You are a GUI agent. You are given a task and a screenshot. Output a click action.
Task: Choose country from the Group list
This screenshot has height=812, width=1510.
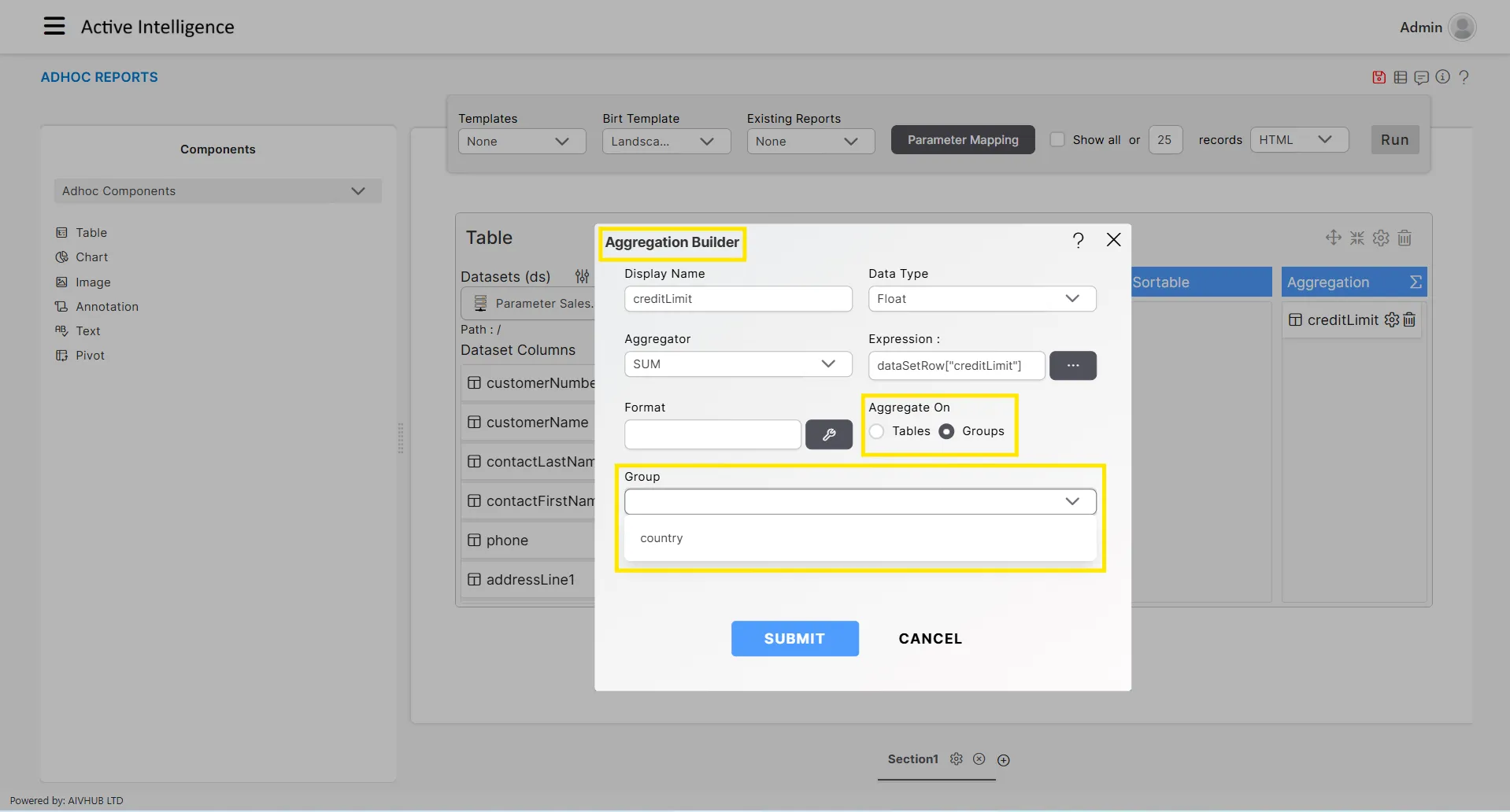(x=661, y=538)
